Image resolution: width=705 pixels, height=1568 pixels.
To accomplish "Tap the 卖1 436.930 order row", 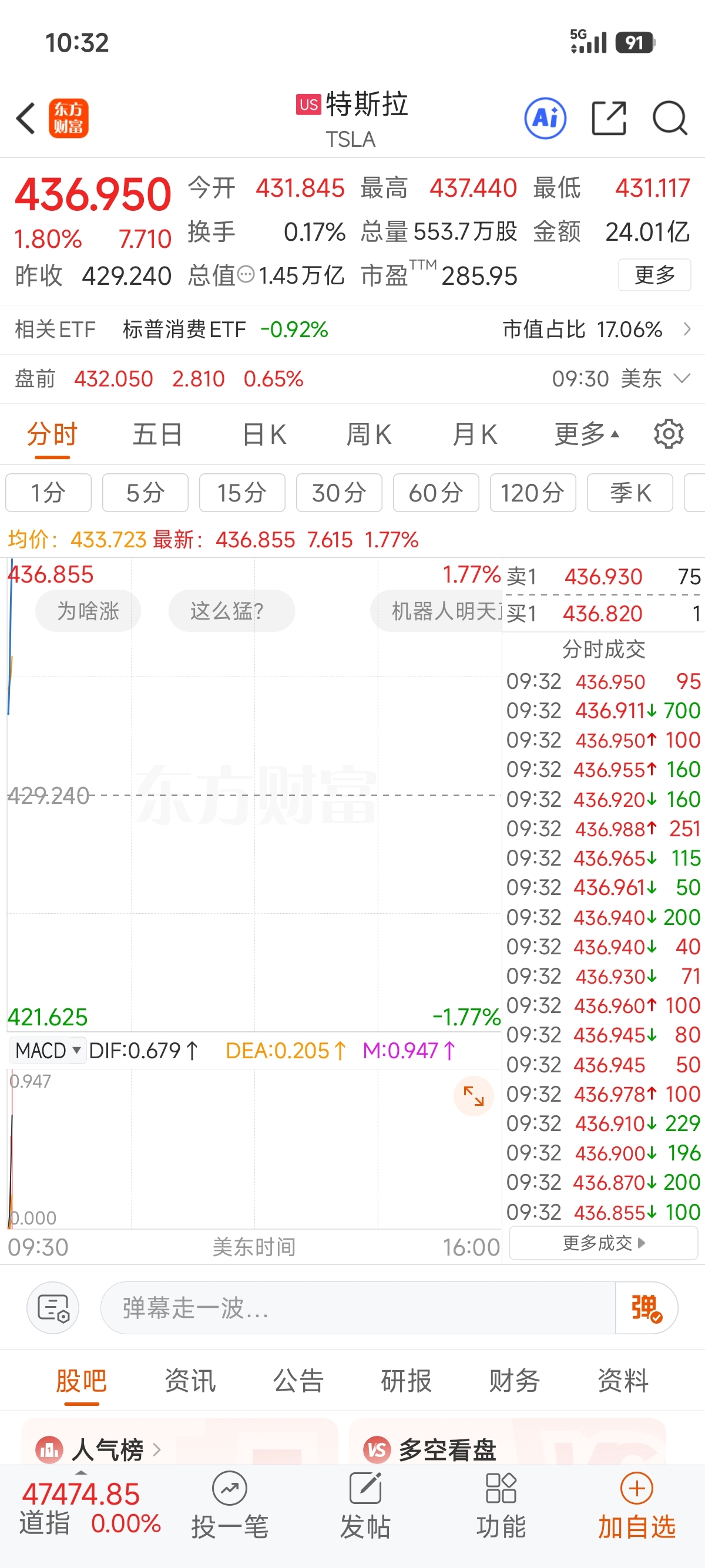I will 603,577.
